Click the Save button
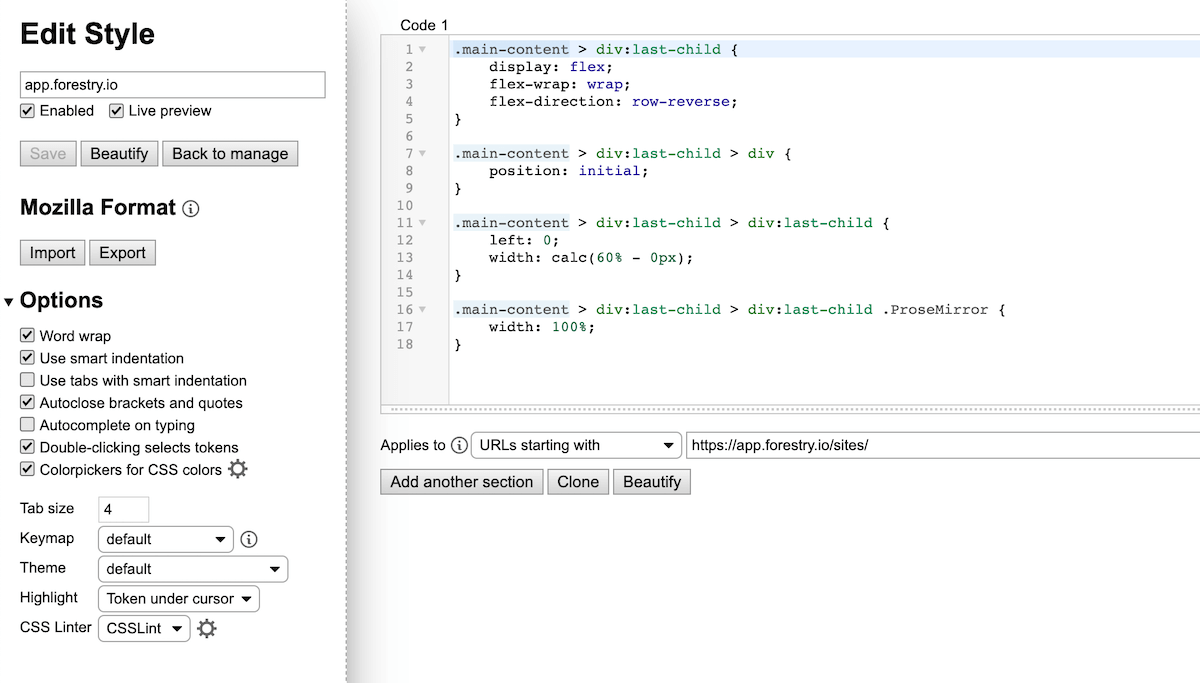The image size is (1200, 683). (x=48, y=154)
